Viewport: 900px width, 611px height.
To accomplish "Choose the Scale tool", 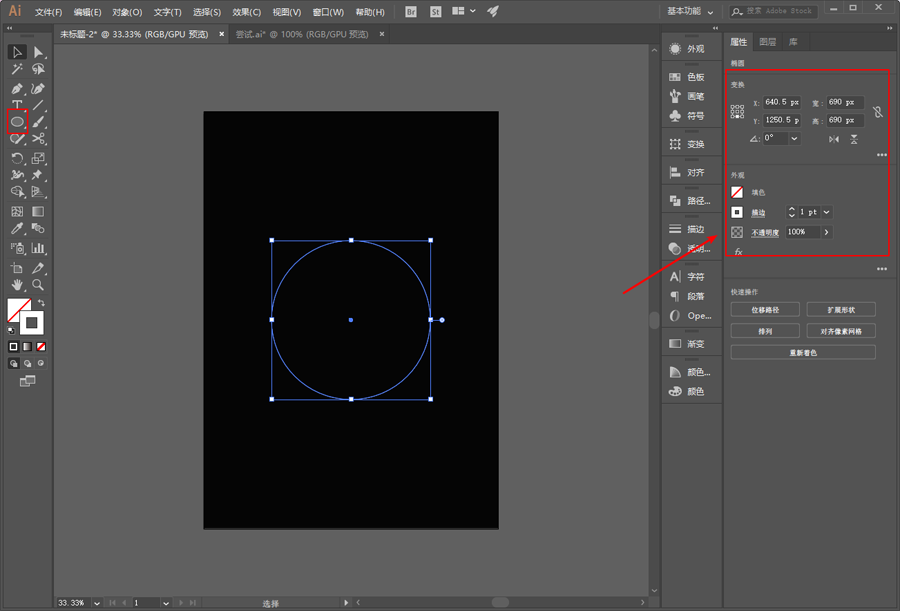I will tap(38, 158).
